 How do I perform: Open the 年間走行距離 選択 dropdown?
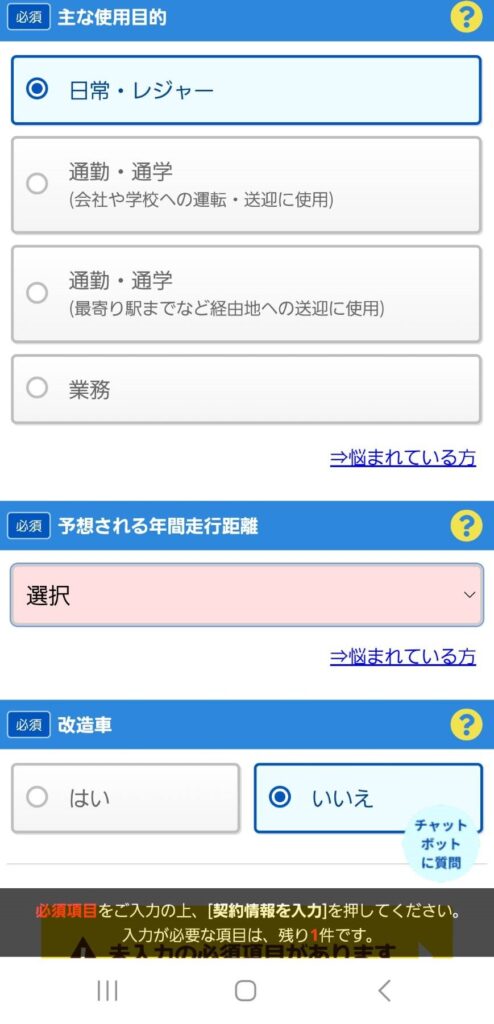click(x=246, y=595)
